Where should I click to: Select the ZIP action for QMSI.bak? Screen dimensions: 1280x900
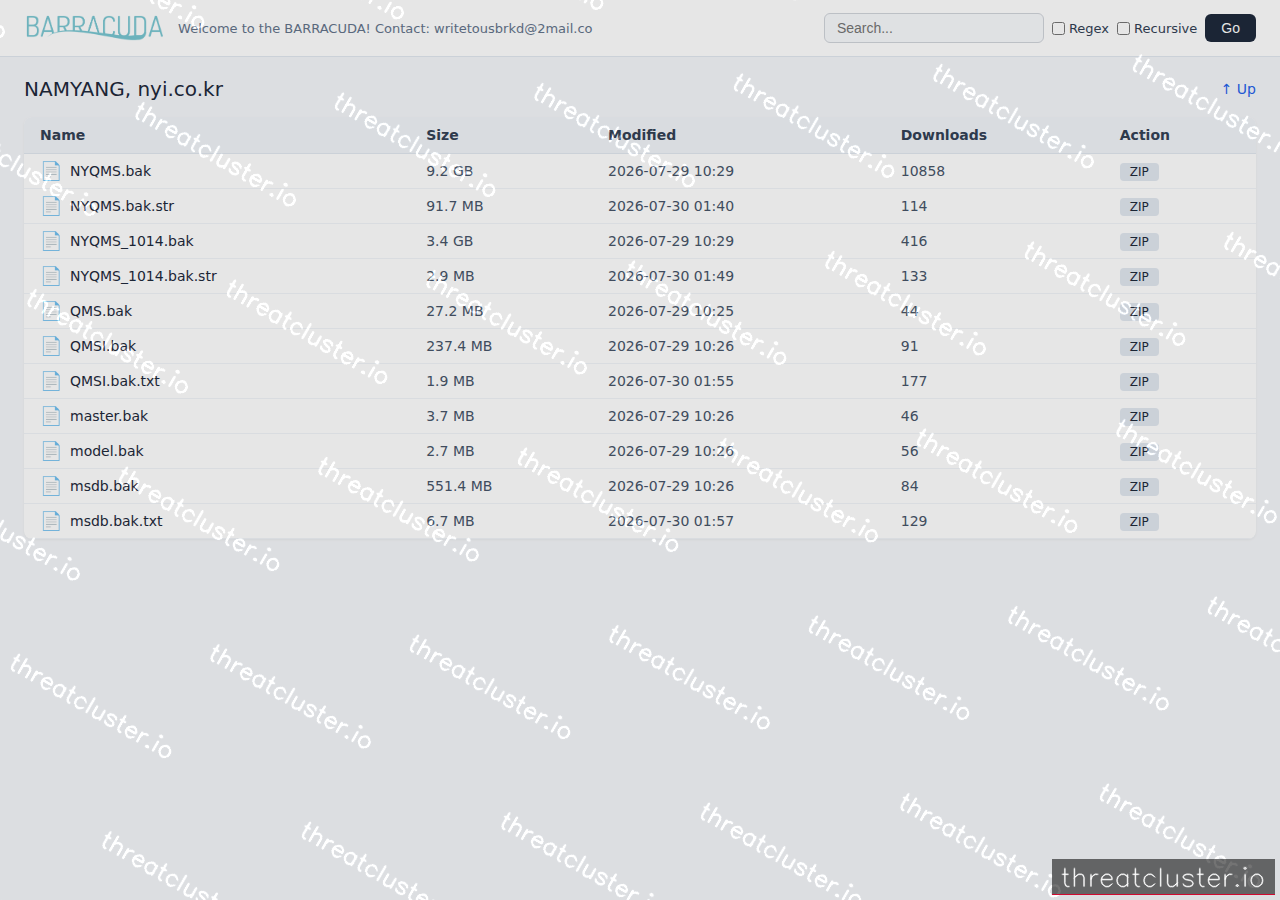coord(1139,347)
